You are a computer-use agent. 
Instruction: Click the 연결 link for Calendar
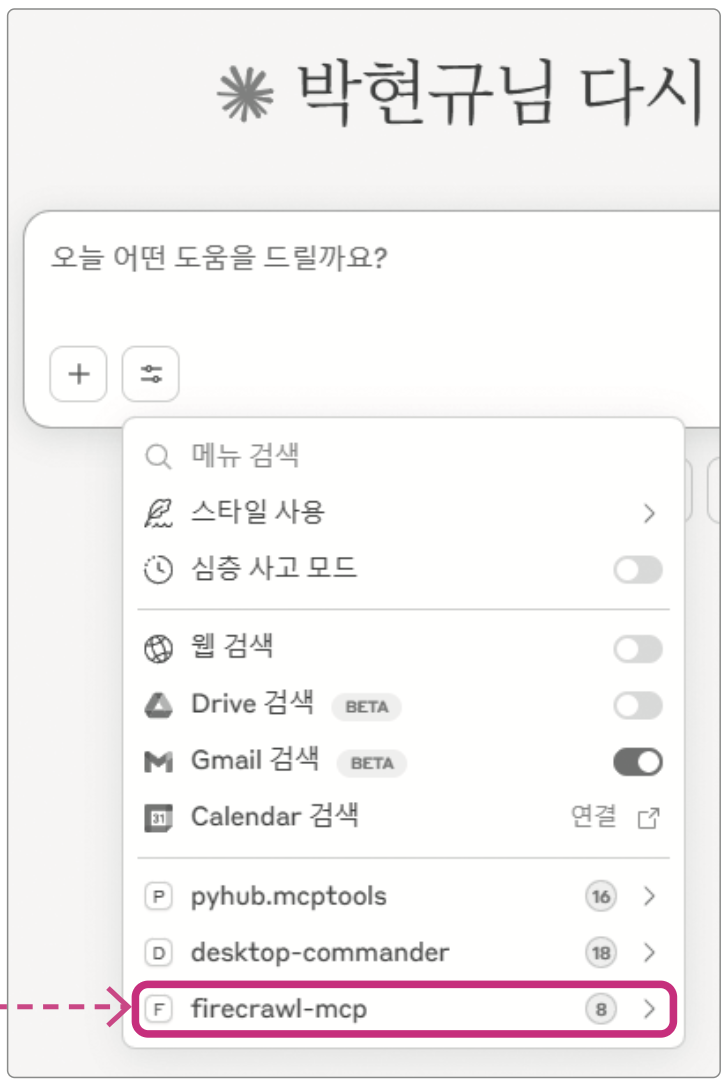tap(593, 817)
